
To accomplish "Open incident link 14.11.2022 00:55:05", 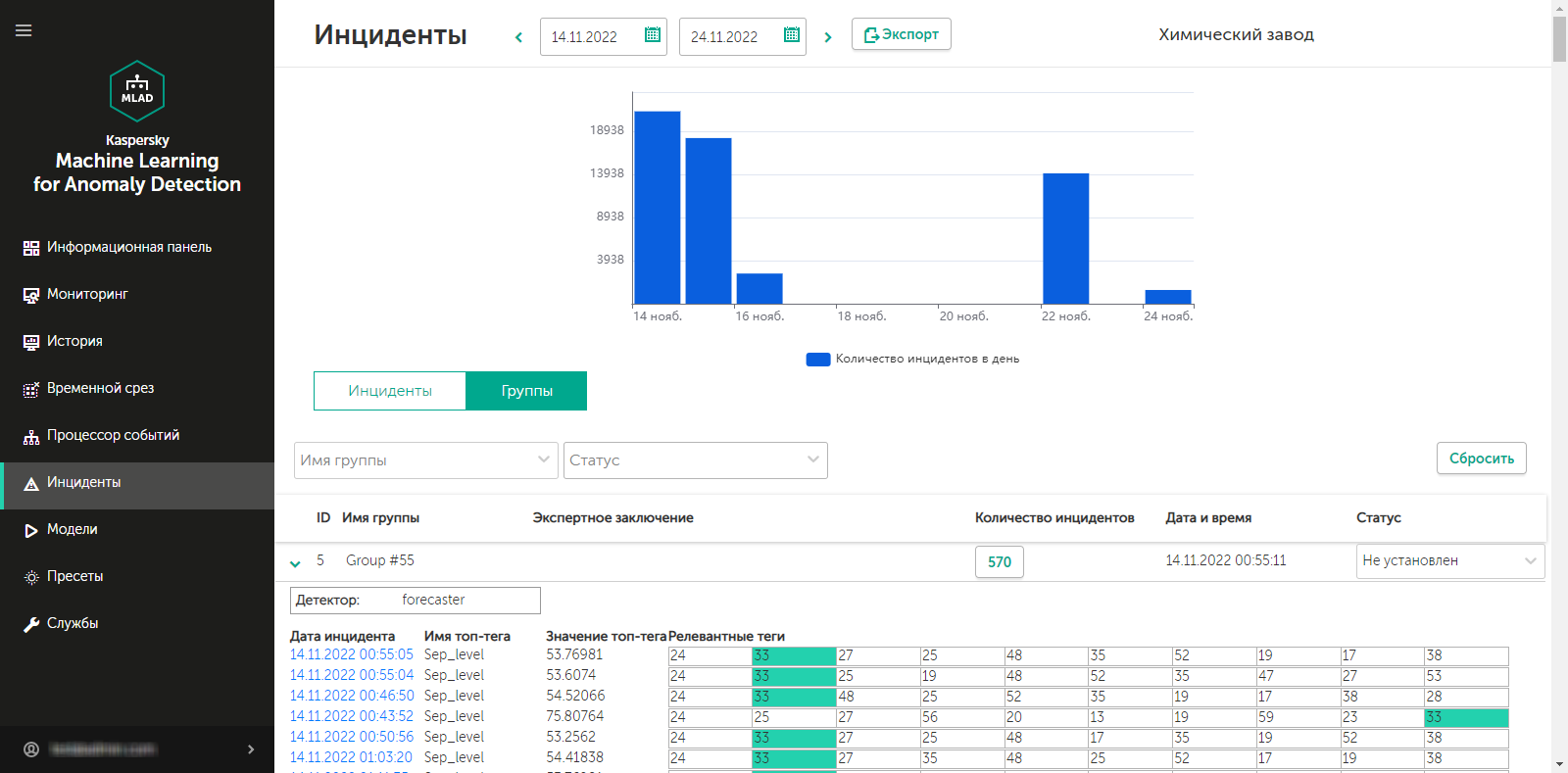I will pyautogui.click(x=351, y=654).
